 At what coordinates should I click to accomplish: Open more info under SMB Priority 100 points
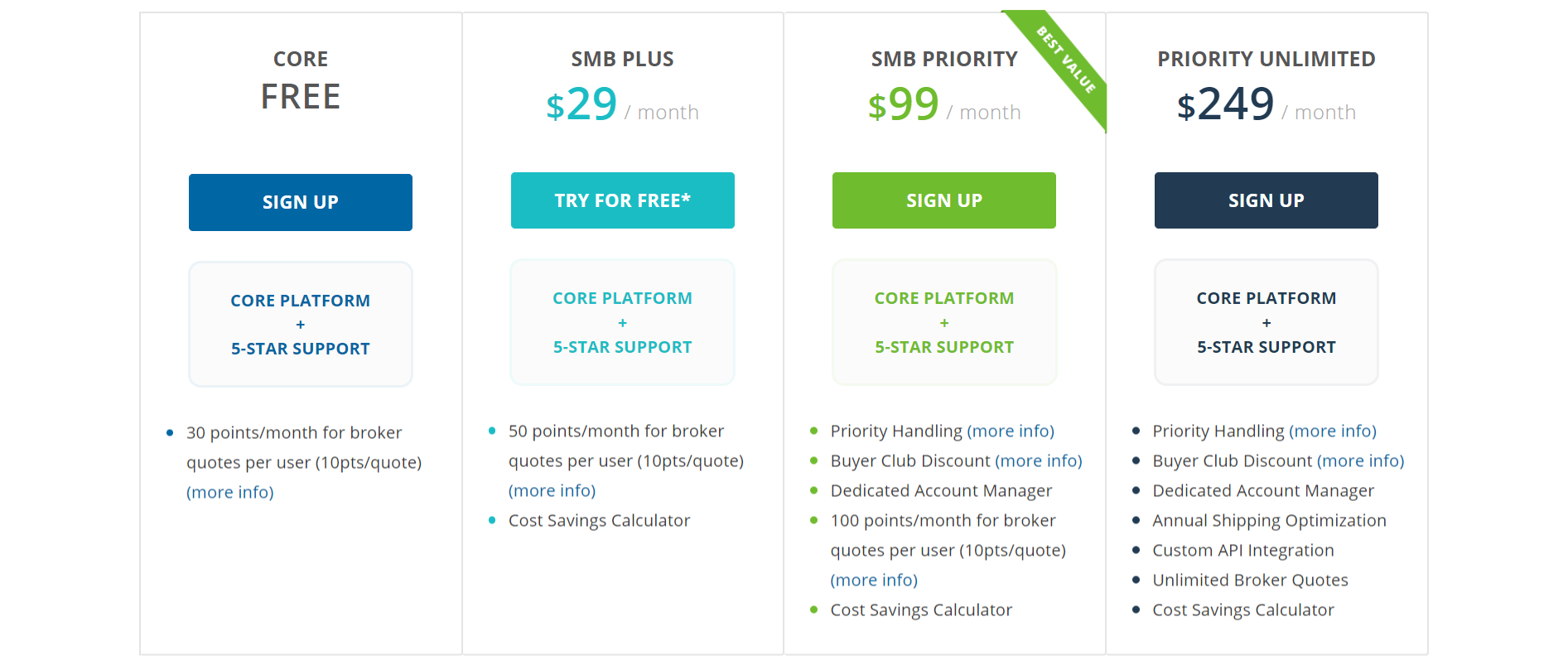pos(874,580)
